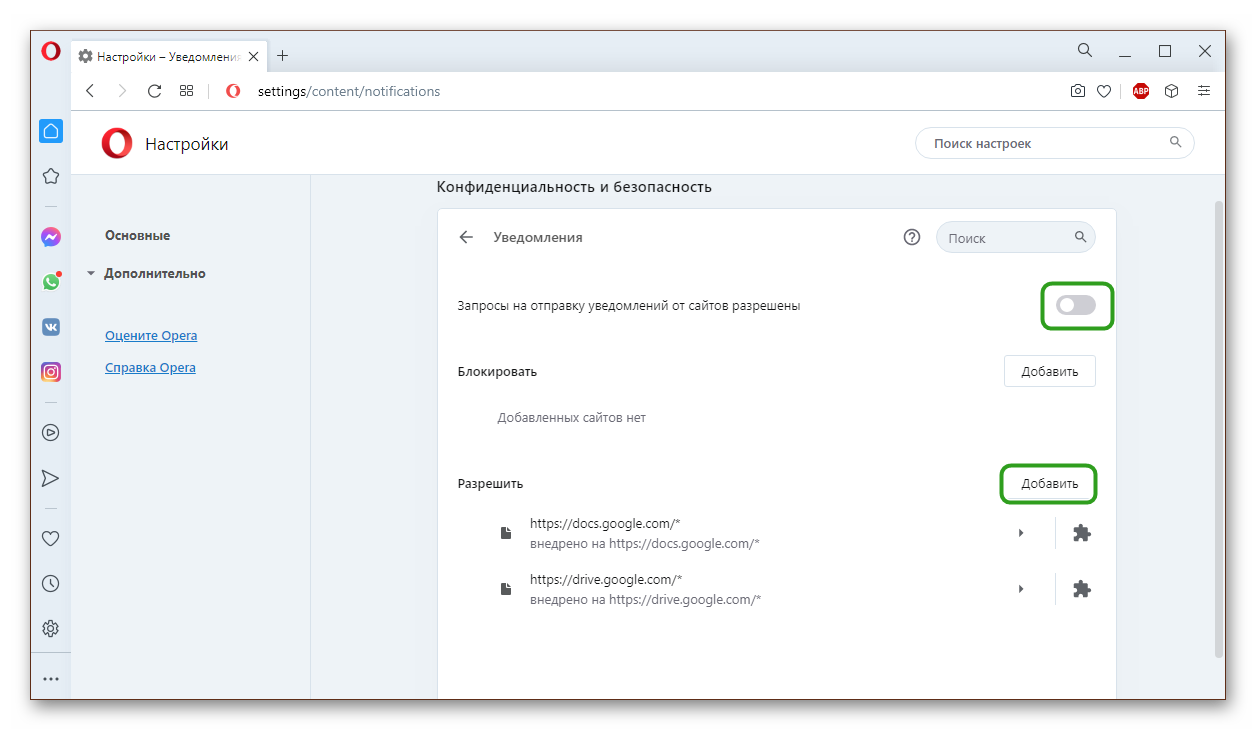Click Добавить next to Разрешить
The width and height of the screenshot is (1256, 730).
coord(1049,484)
